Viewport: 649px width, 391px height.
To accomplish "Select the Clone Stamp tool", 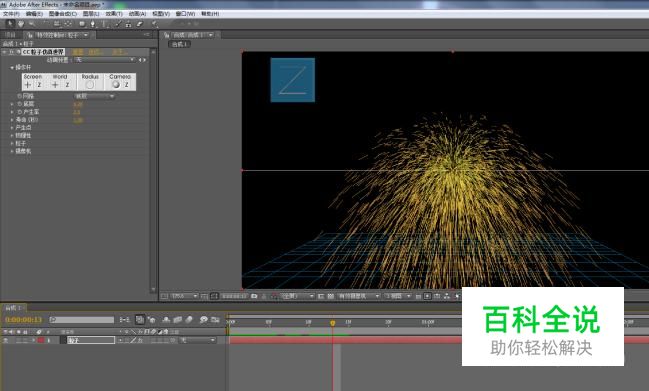I will pyautogui.click(x=129, y=24).
